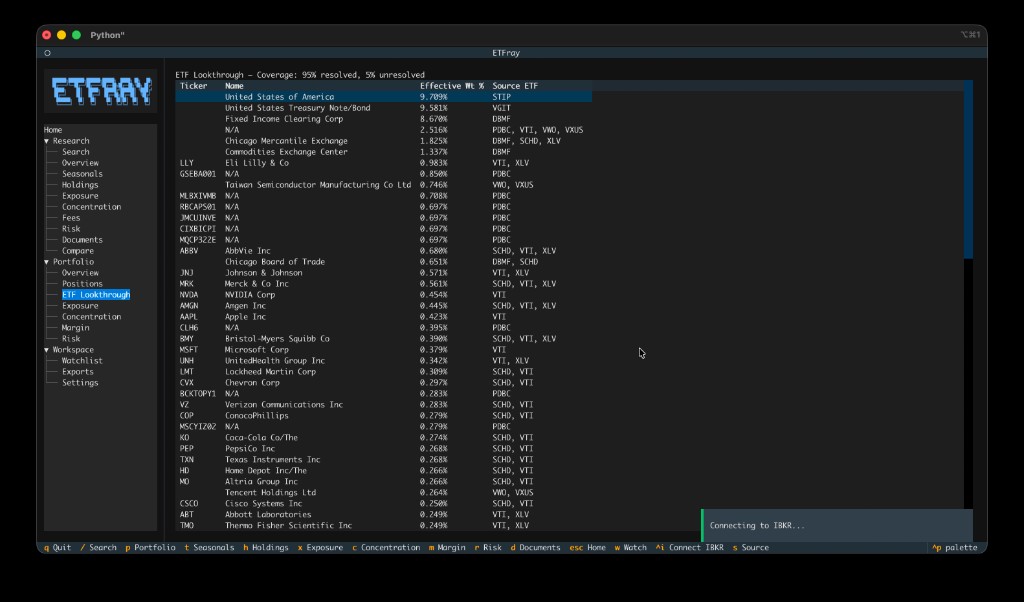Click Risk in footer bar

click(488, 547)
